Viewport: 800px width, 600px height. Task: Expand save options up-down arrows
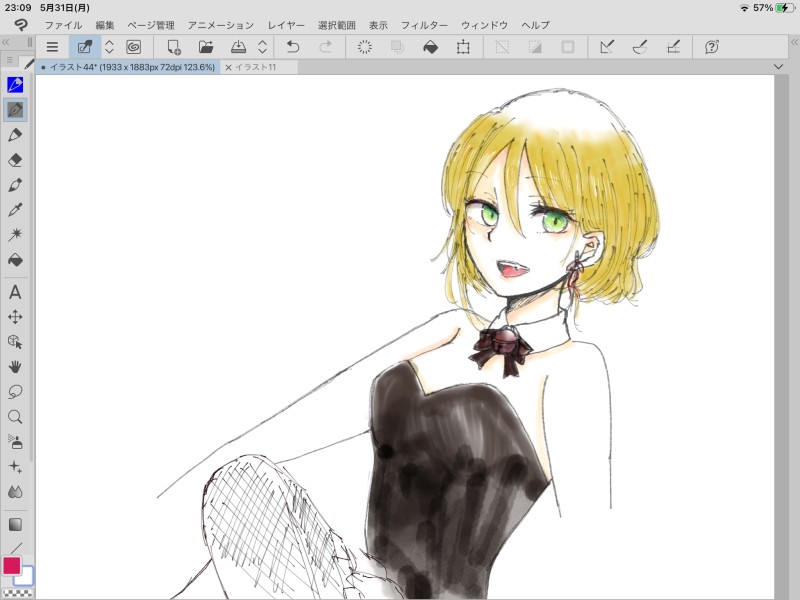(x=262, y=47)
